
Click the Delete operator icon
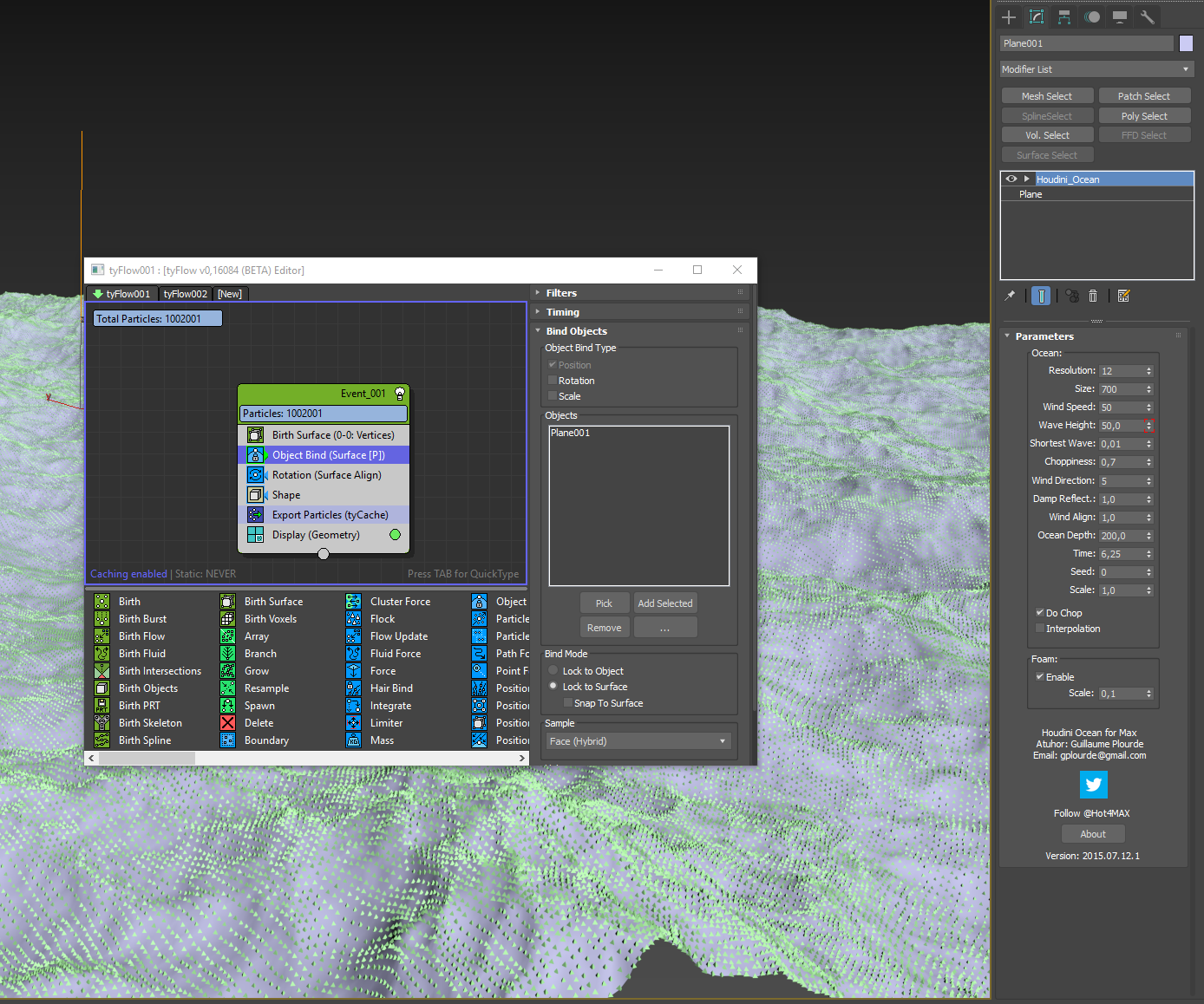pos(227,723)
